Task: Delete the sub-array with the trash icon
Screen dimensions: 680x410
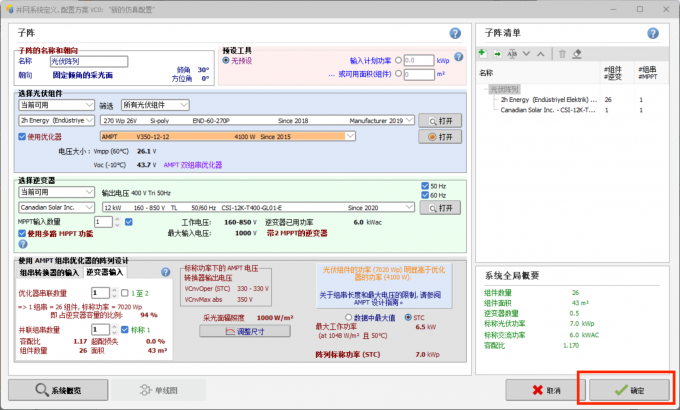Action: [x=562, y=54]
